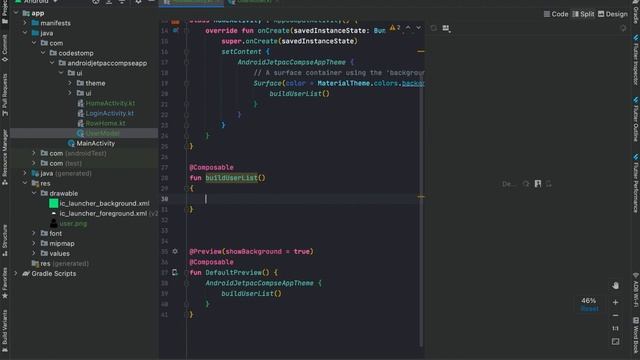This screenshot has height=360, width=640.
Task: Toggle the pan hand tool in preview
Action: click(616, 285)
